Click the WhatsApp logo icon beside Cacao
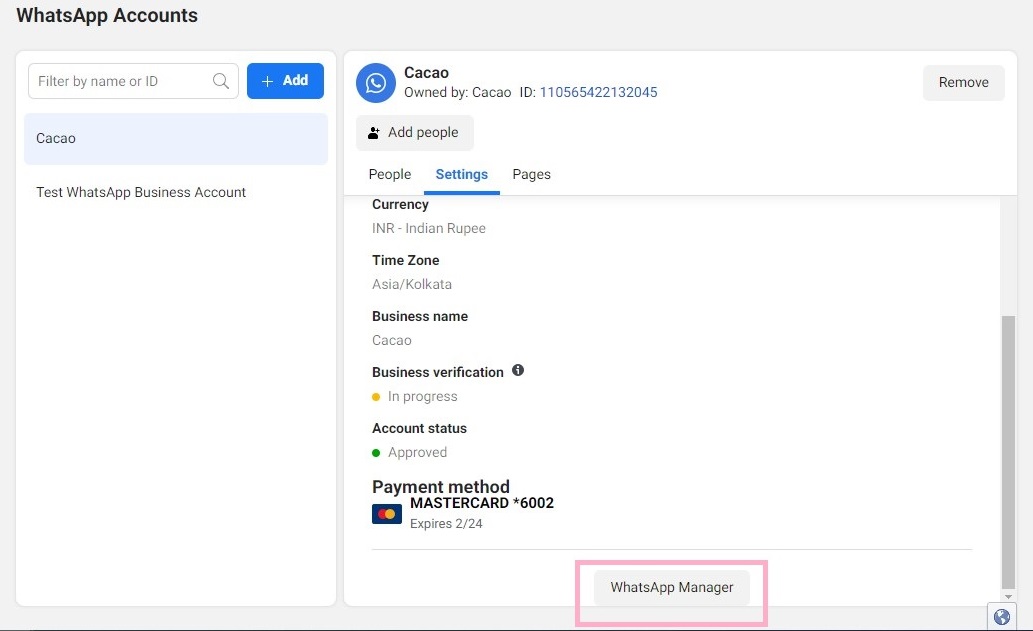Viewport: 1033px width, 631px height. tap(376, 83)
